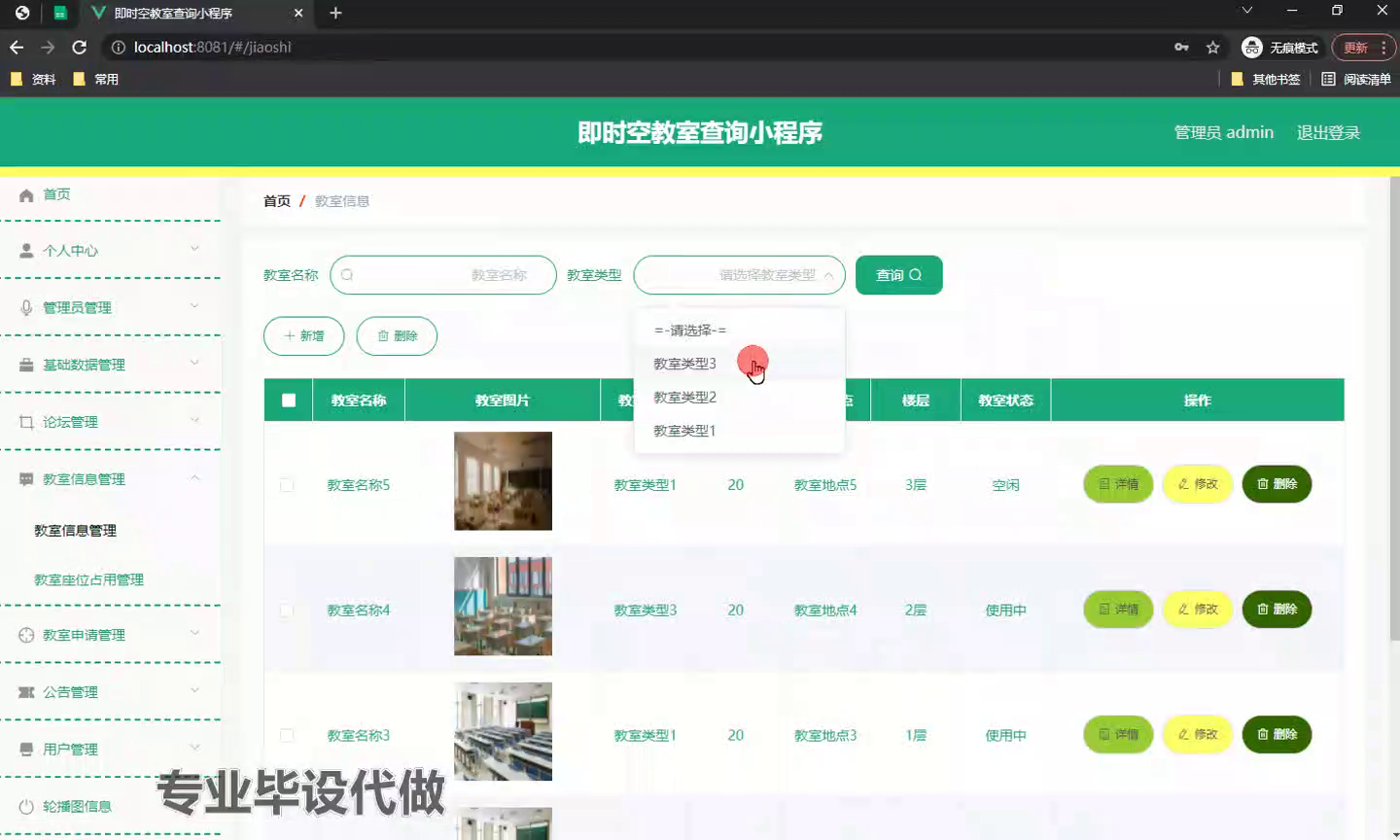Screen dimensions: 1400x840
Task: Click 删除 for 教室名称3 row
Action: coord(1277,735)
